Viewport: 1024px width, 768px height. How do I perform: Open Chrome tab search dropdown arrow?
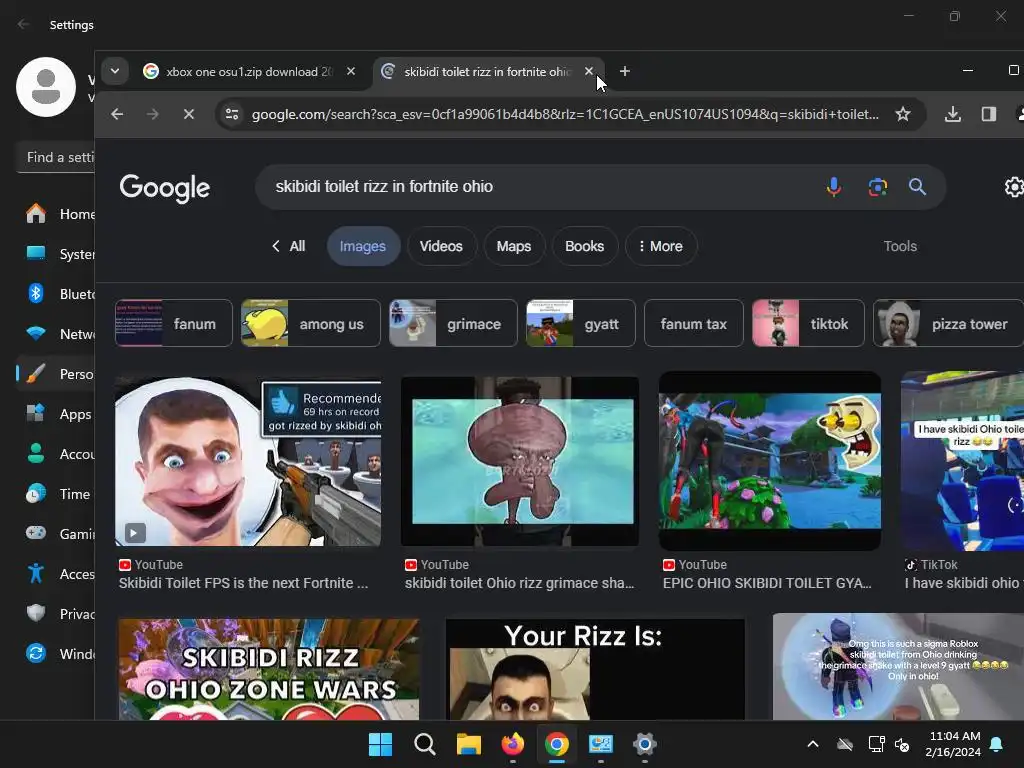115,71
